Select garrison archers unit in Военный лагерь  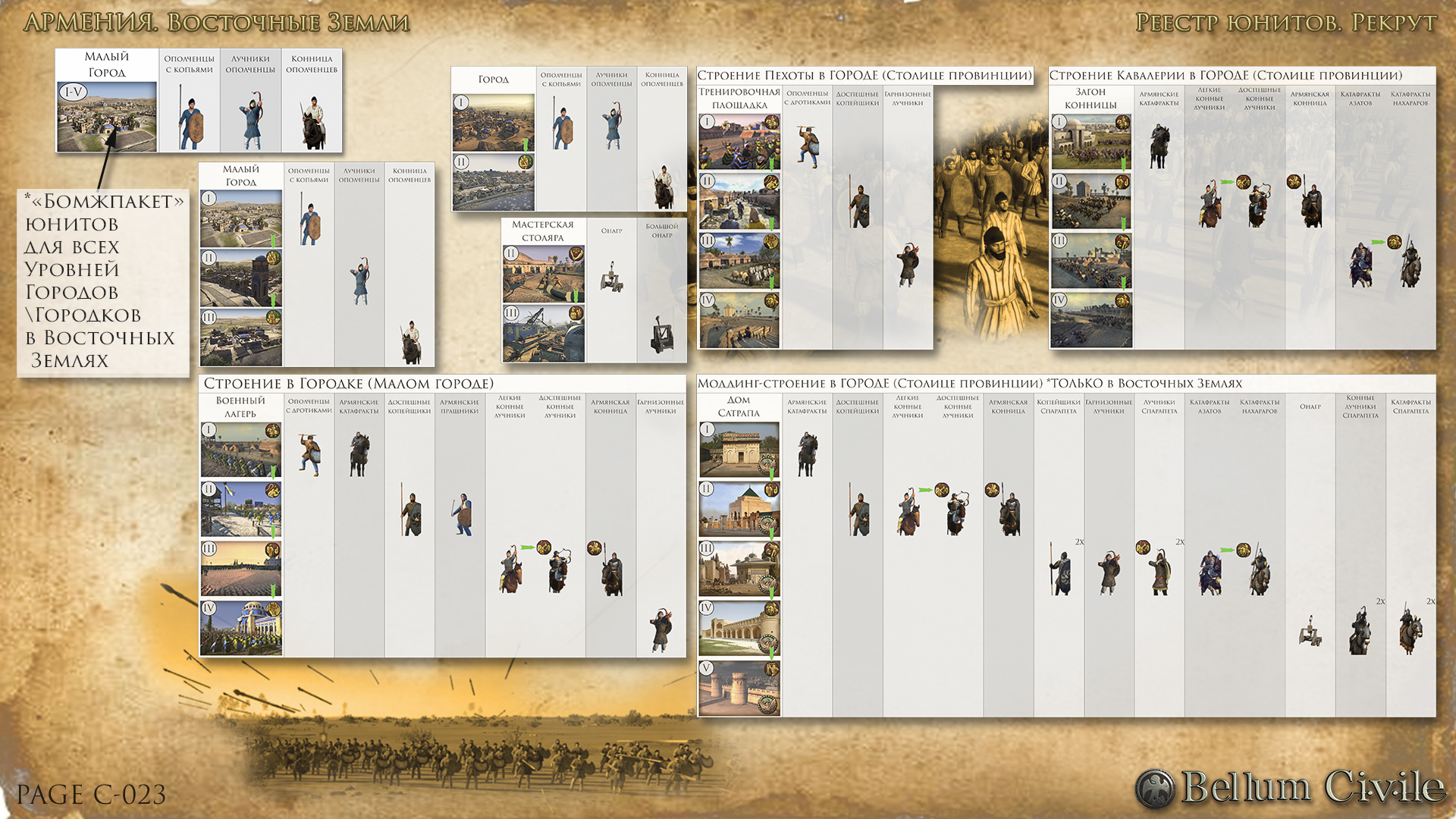click(661, 630)
